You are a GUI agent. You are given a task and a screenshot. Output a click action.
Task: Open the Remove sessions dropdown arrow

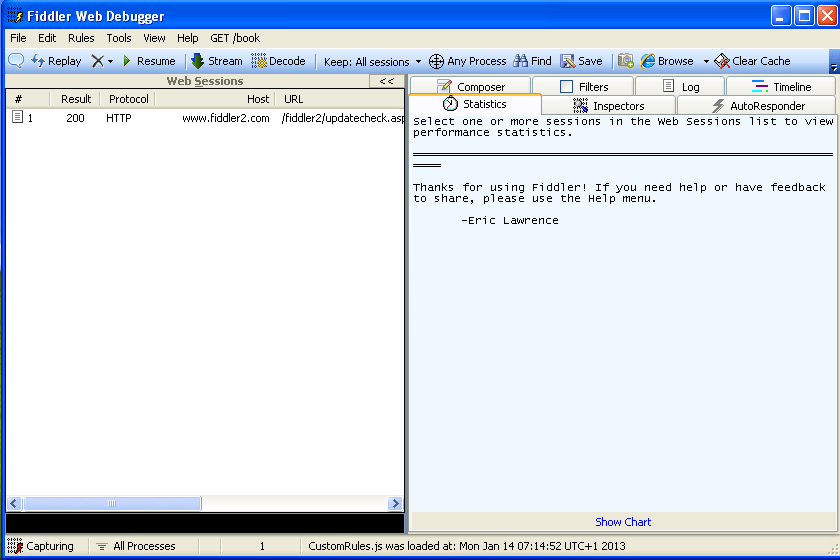click(110, 62)
